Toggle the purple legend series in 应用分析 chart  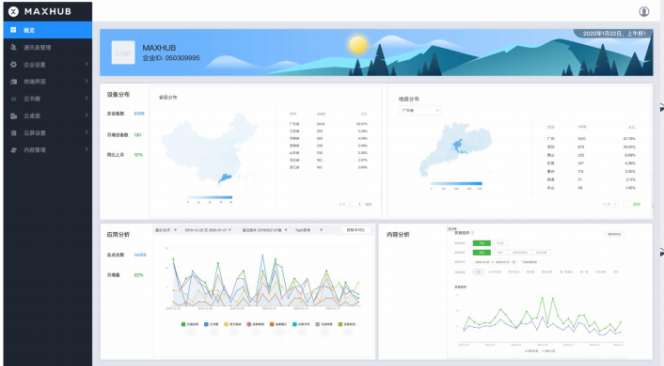click(x=256, y=324)
